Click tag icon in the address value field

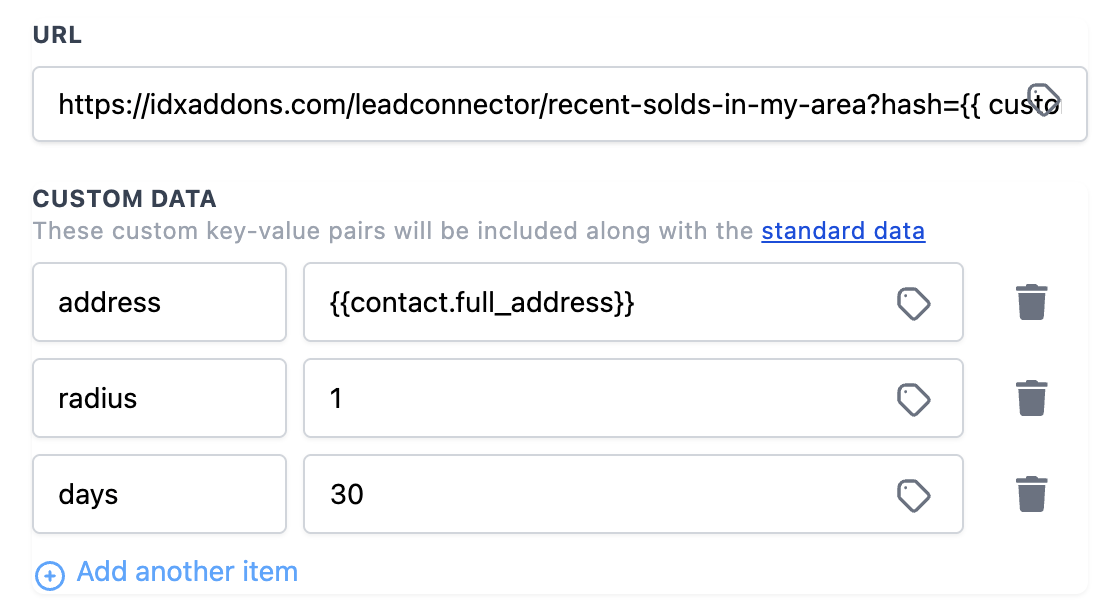coord(913,304)
